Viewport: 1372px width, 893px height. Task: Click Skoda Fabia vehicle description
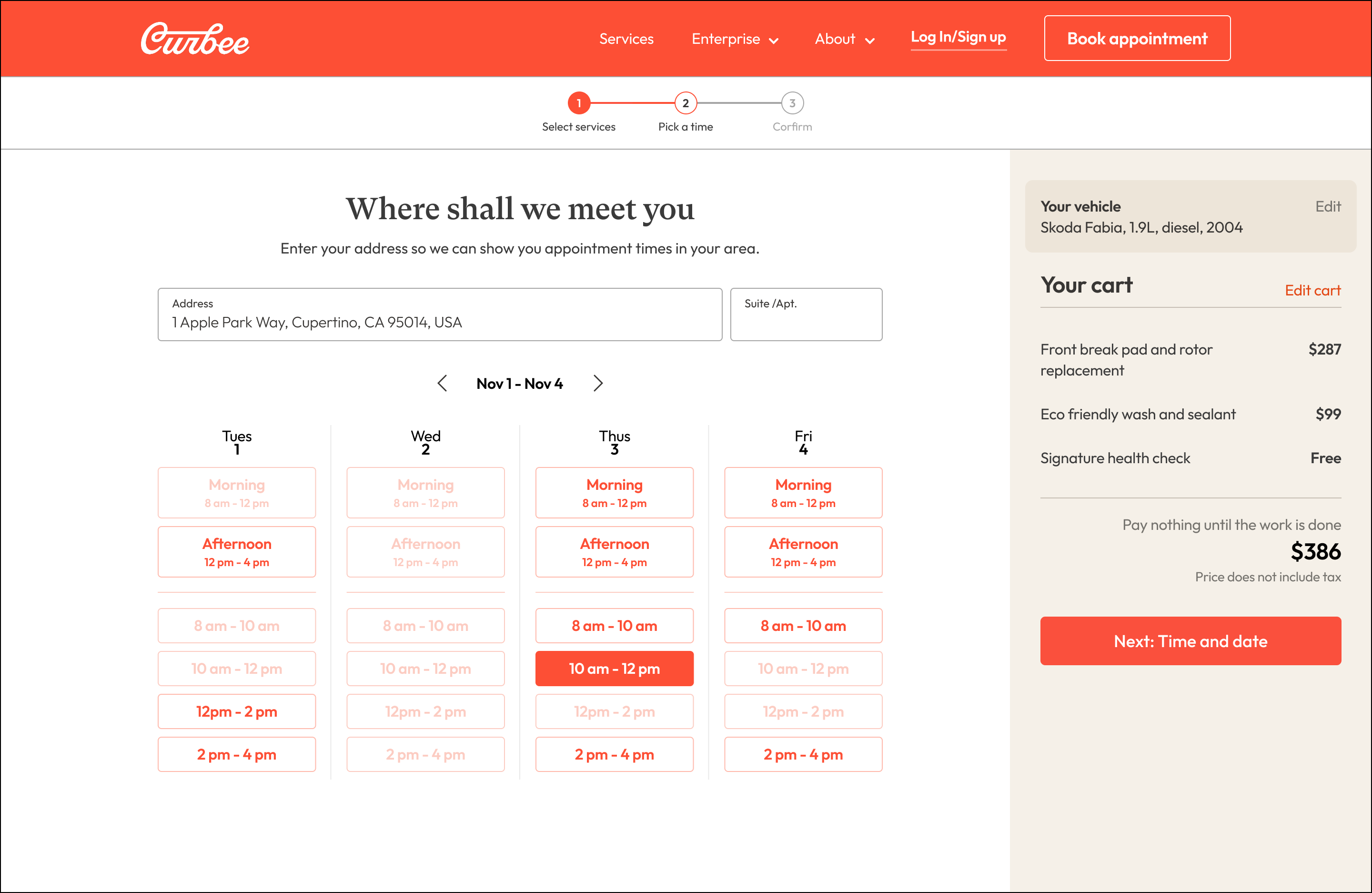click(x=1141, y=228)
